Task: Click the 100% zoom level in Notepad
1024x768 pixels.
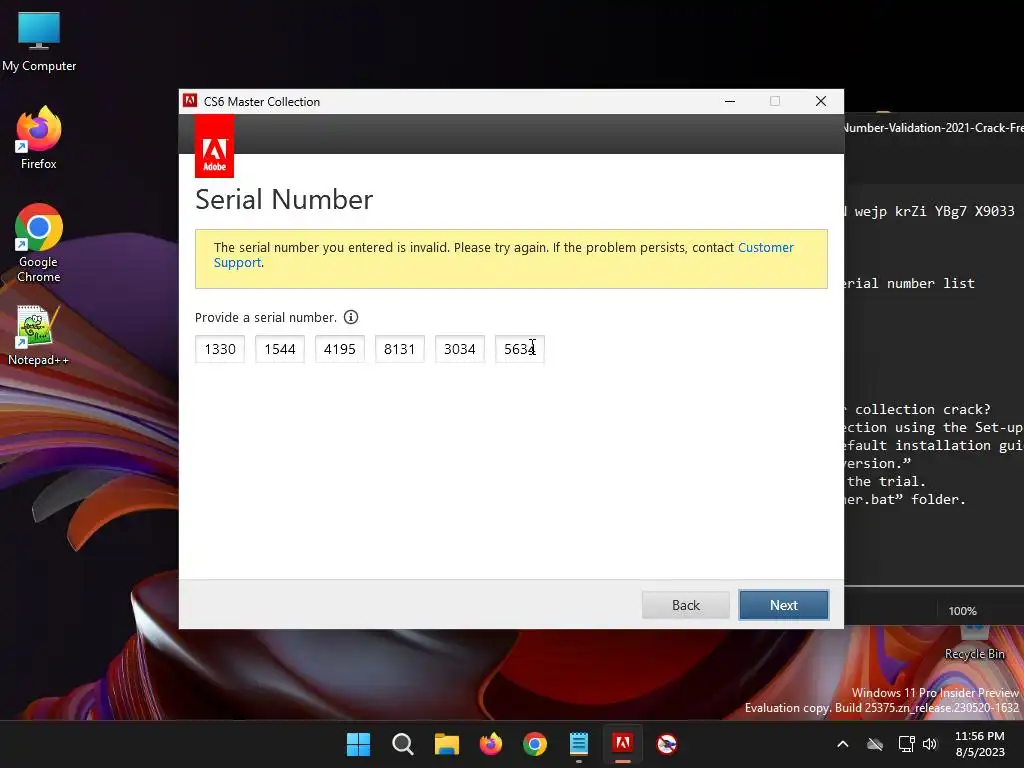Action: point(963,611)
